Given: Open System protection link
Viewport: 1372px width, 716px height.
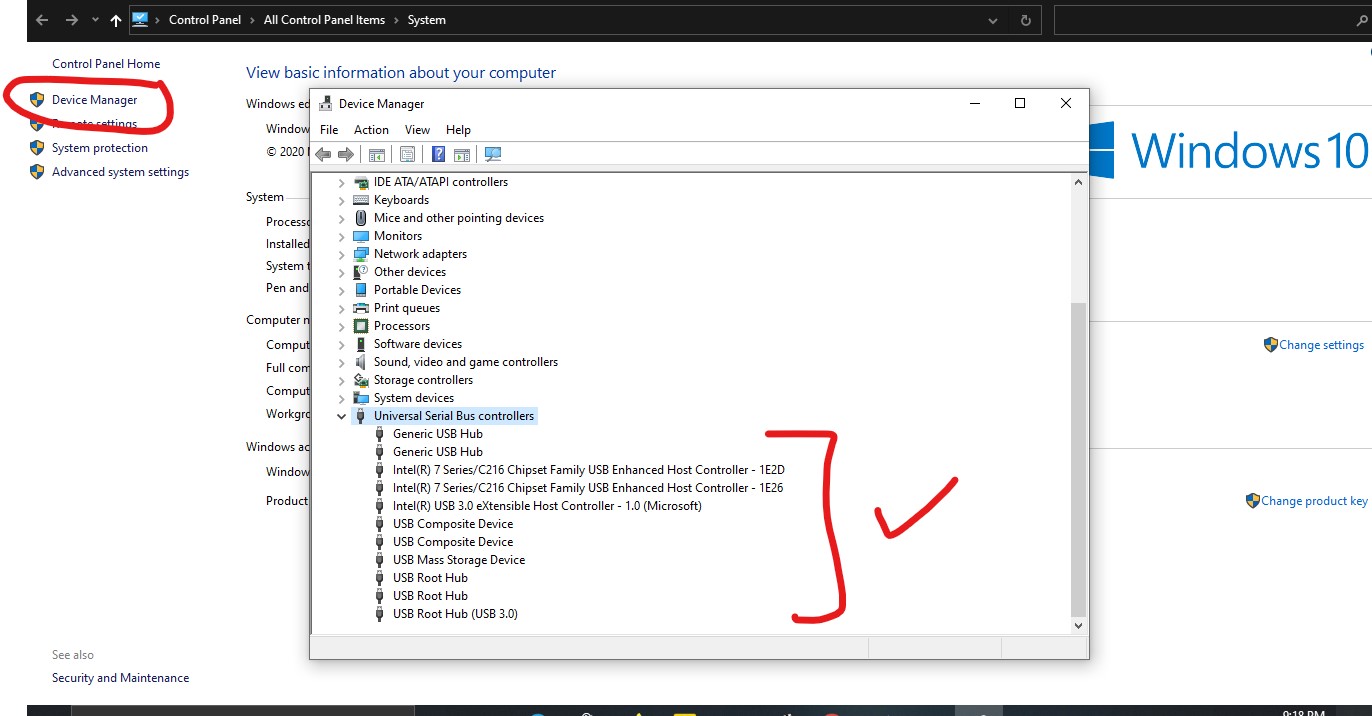Looking at the screenshot, I should (x=100, y=148).
